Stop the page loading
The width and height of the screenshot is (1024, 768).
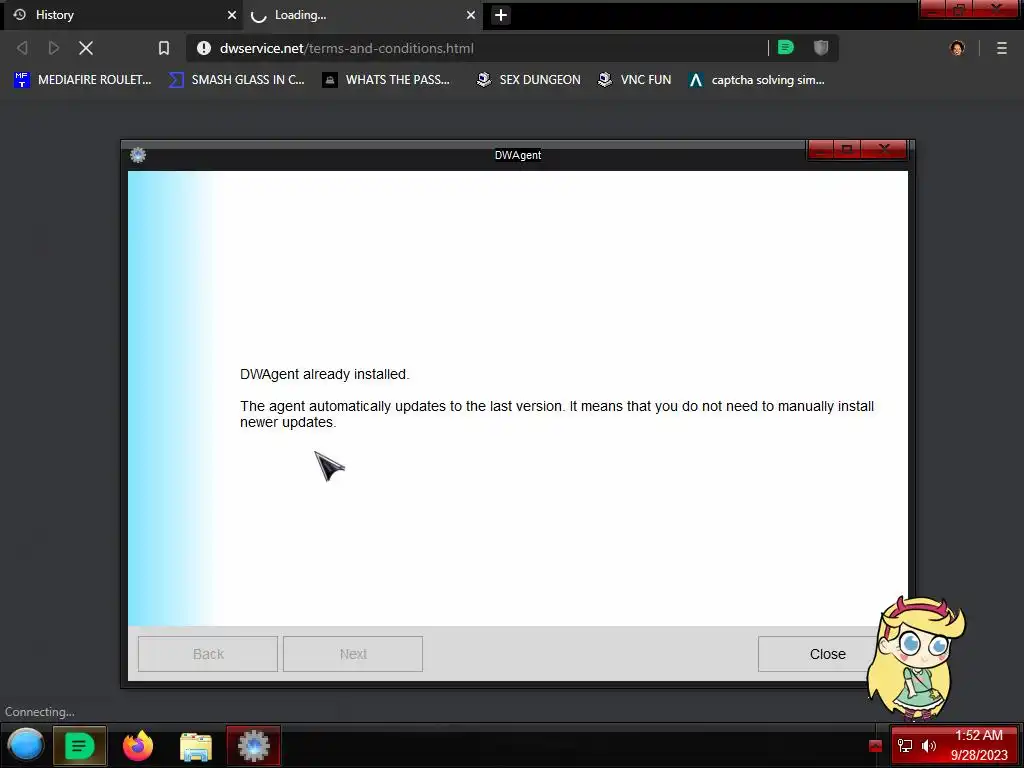tap(86, 48)
